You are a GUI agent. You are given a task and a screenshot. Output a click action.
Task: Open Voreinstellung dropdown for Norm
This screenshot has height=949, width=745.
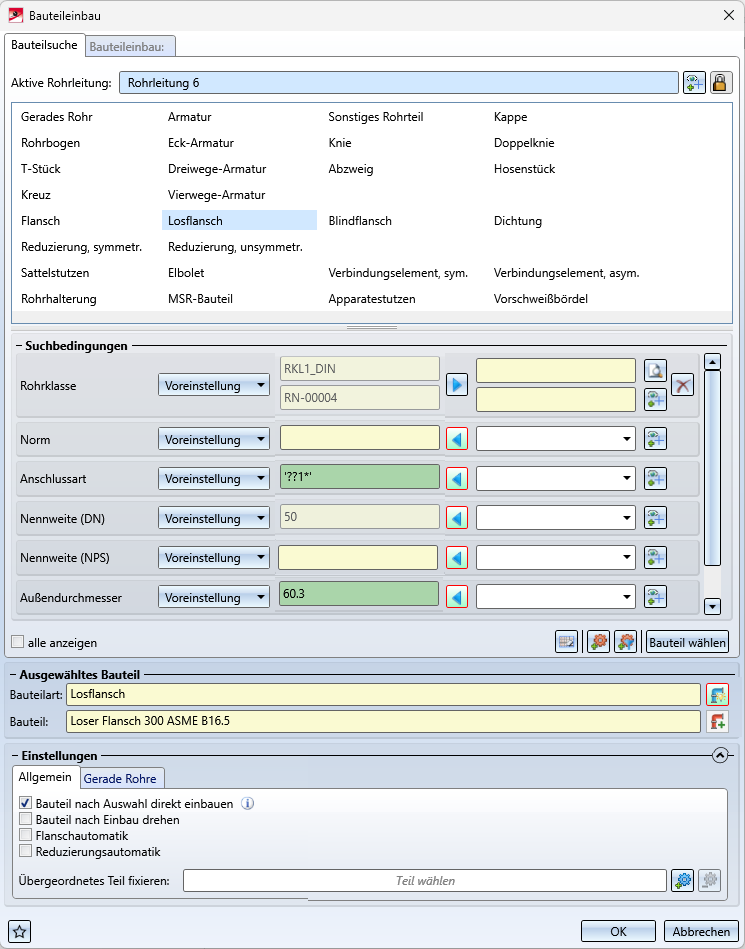click(x=214, y=439)
